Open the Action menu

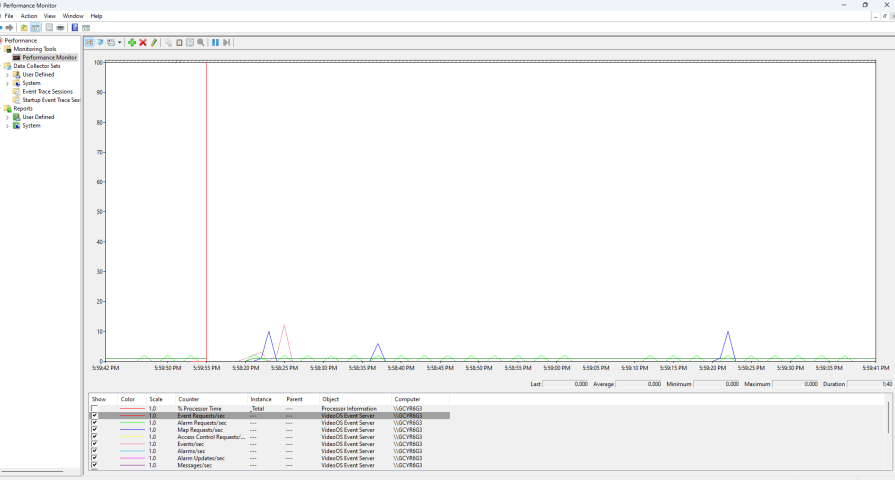coord(29,16)
